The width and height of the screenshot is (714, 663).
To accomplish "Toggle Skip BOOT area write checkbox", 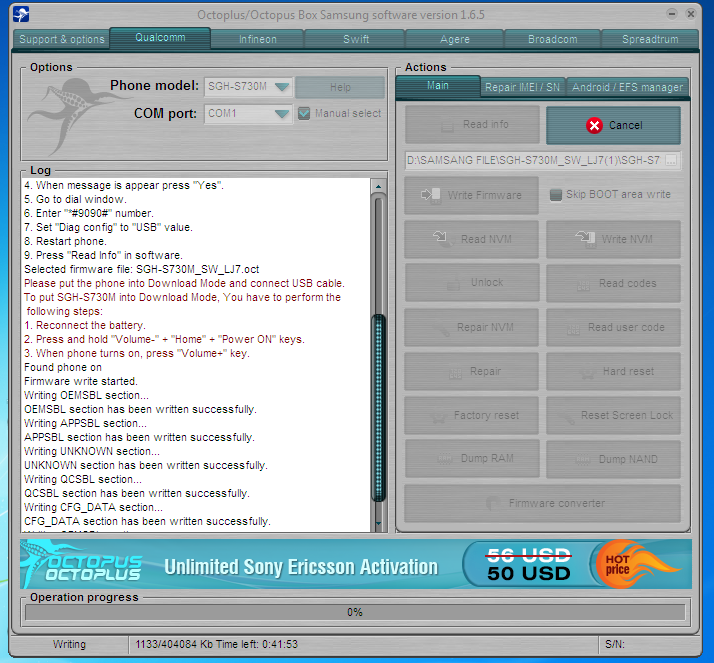I will (x=556, y=195).
